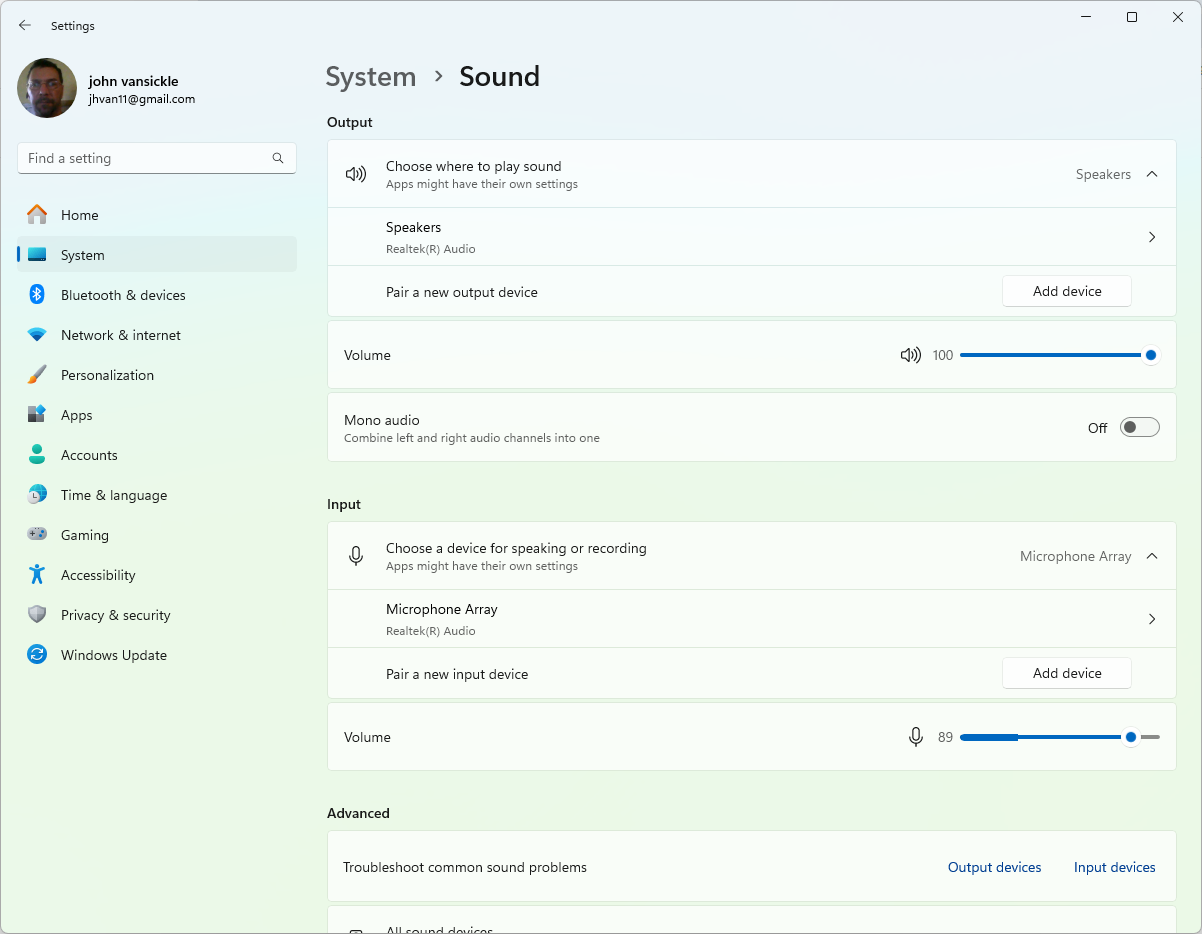Click the account email jhvan11@gmail.com
This screenshot has height=934, width=1202.
click(x=142, y=99)
